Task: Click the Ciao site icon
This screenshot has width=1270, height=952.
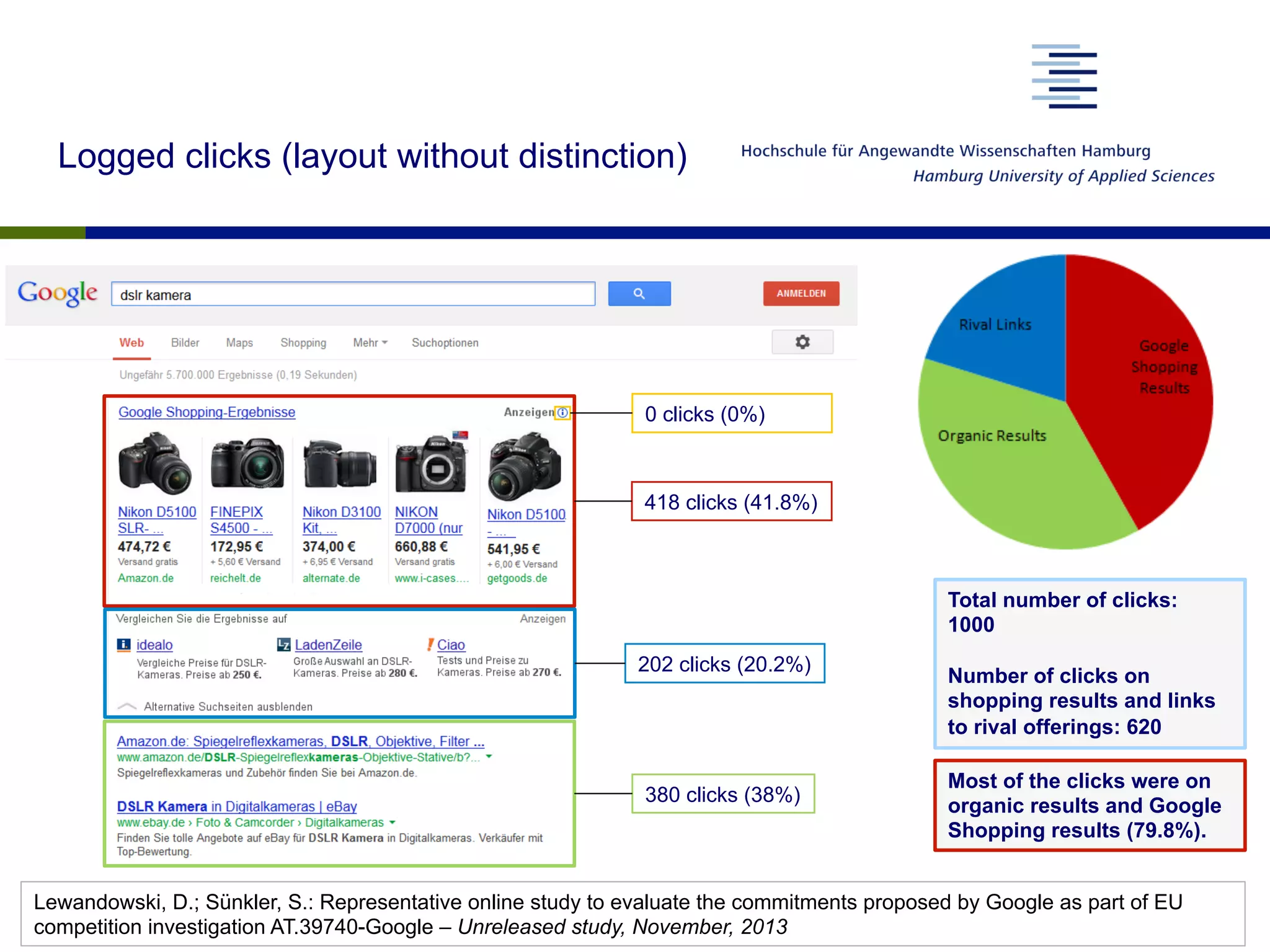Action: pyautogui.click(x=430, y=645)
